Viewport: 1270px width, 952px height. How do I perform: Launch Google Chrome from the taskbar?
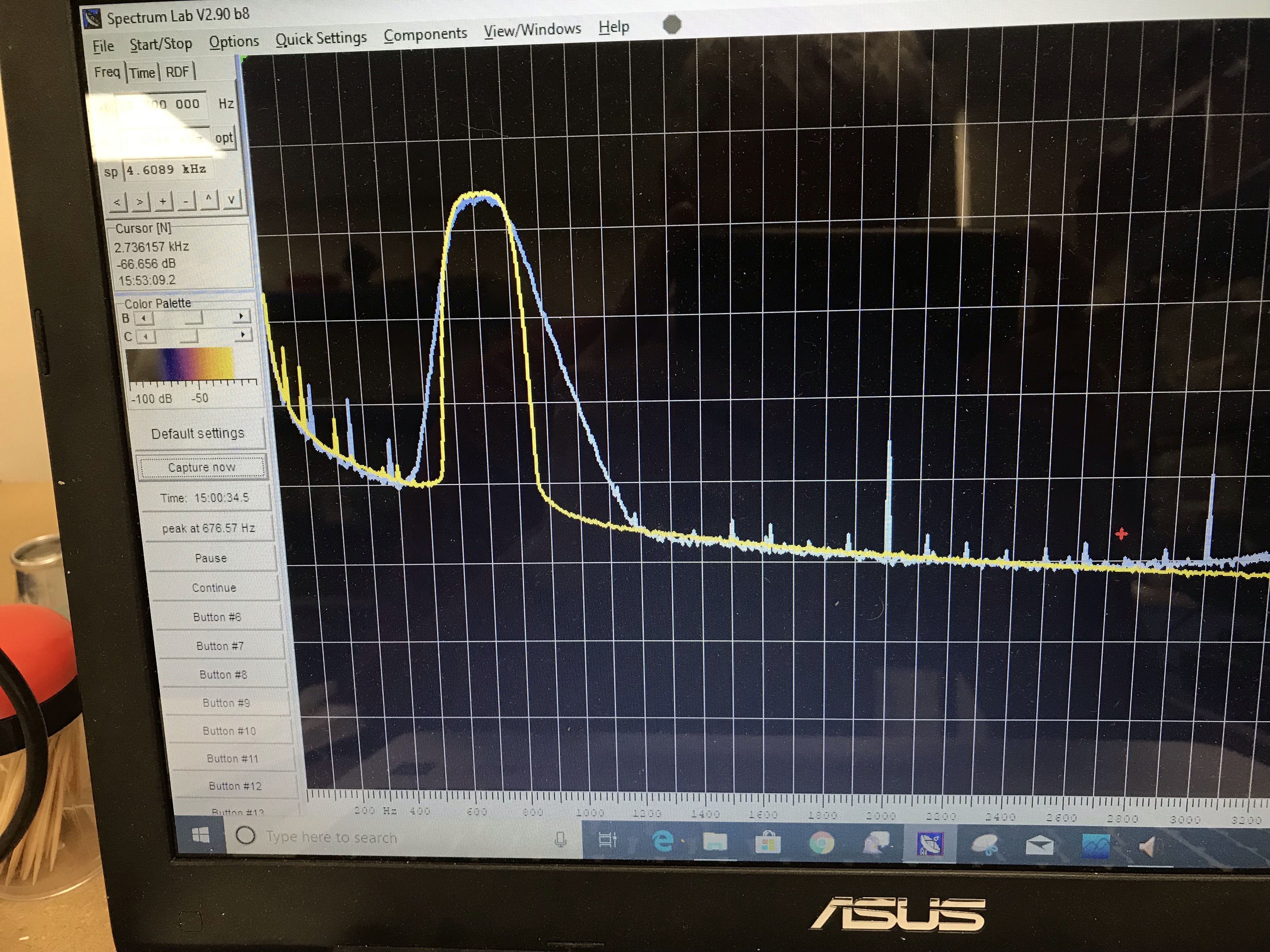pyautogui.click(x=821, y=843)
